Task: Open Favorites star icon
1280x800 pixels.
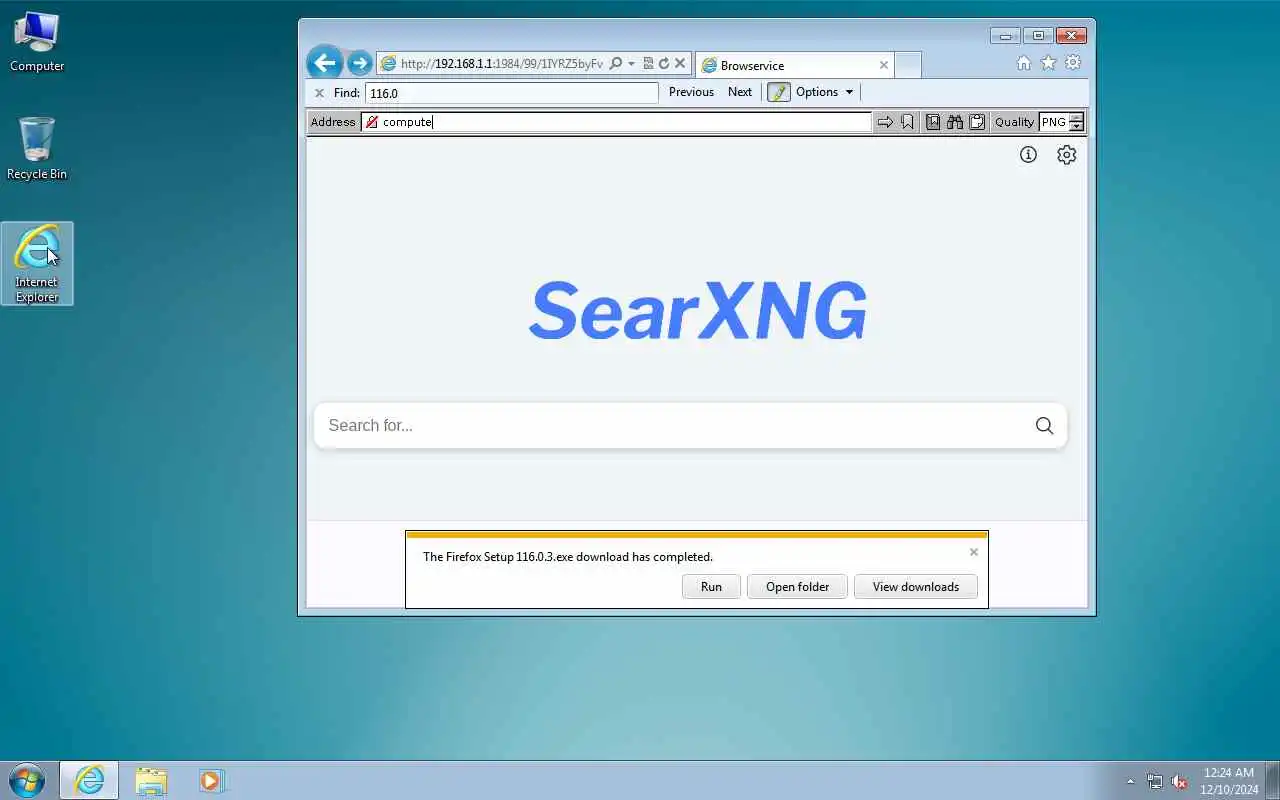Action: [x=1048, y=63]
